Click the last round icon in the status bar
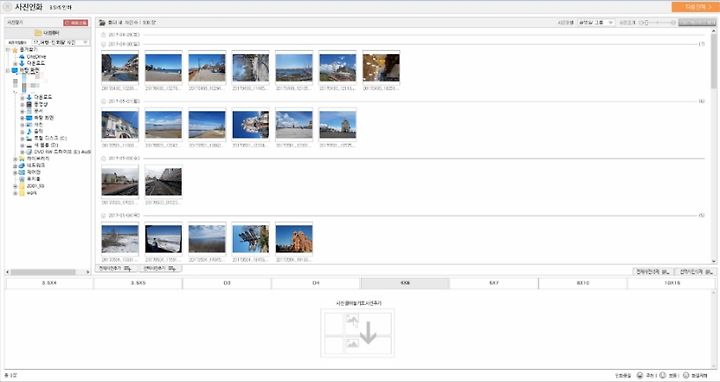The width and height of the screenshot is (720, 382). click(686, 375)
